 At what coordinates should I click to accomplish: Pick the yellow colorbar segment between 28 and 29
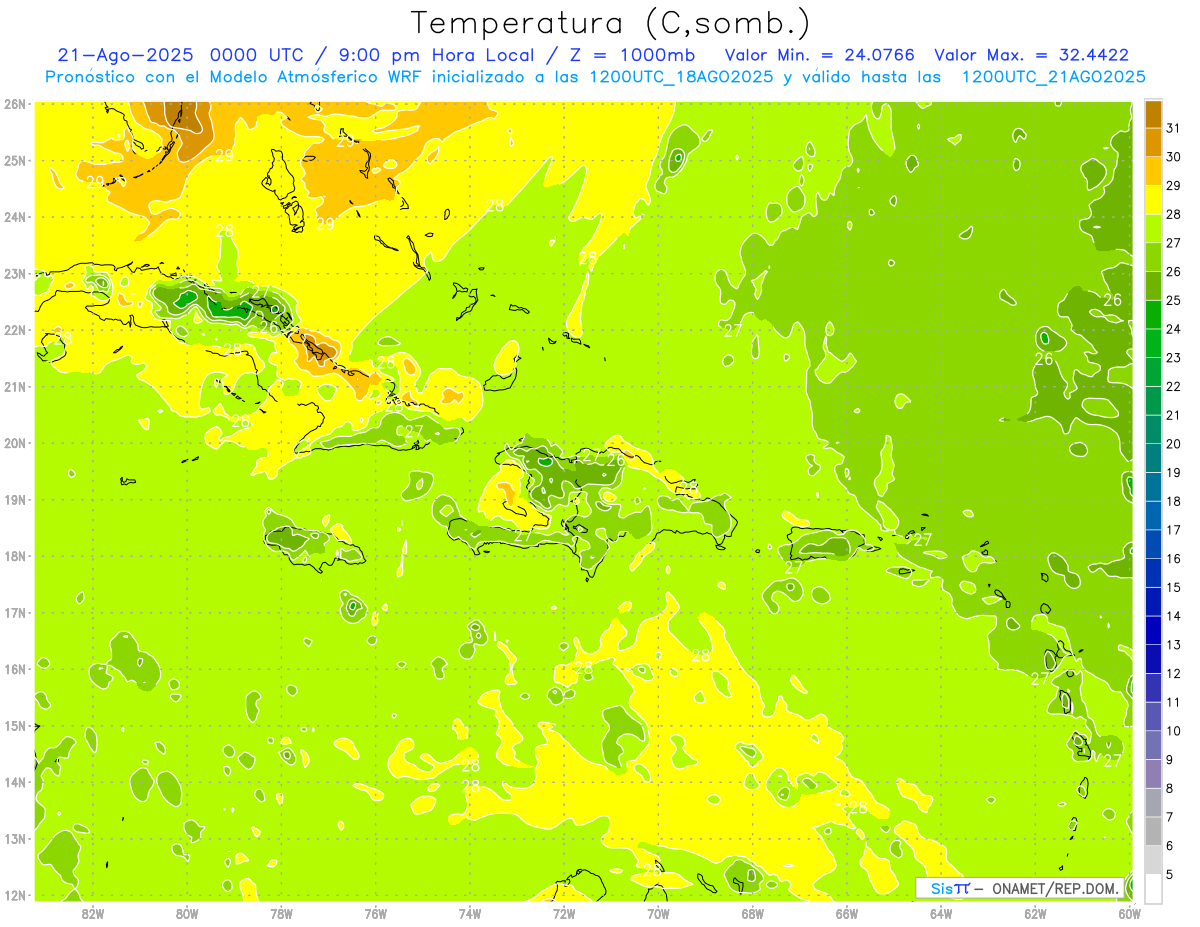point(1153,200)
